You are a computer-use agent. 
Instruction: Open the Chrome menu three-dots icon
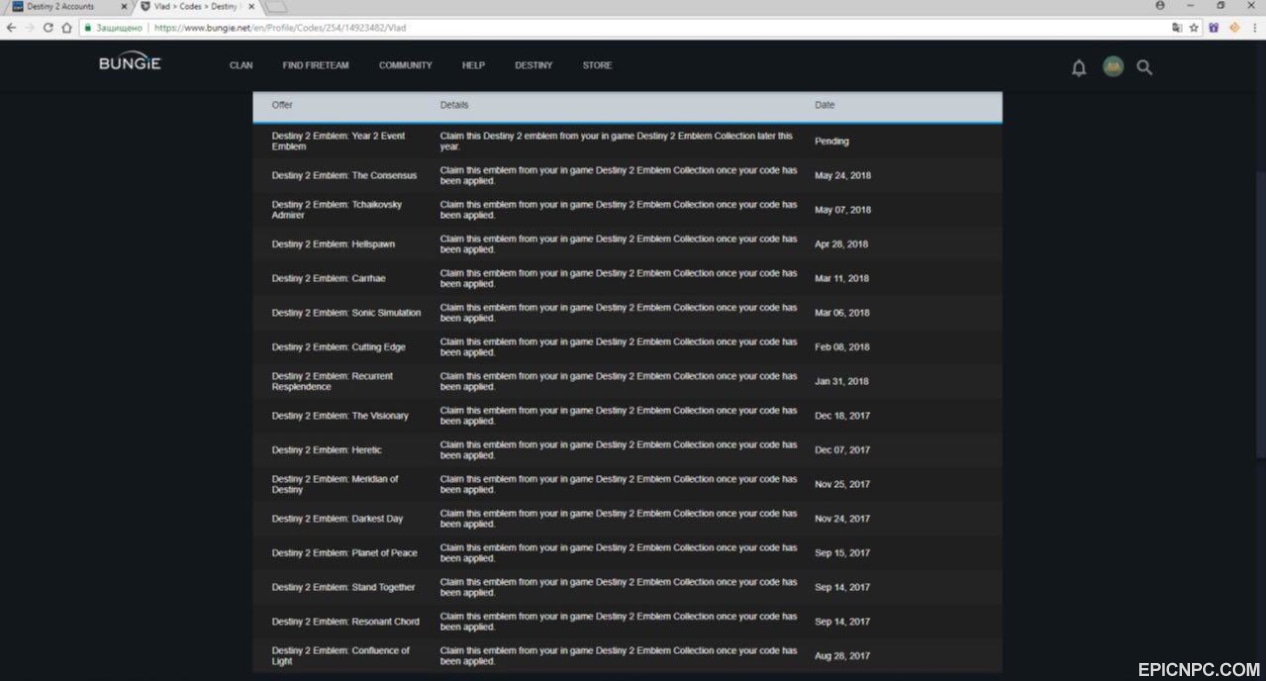pos(1254,28)
